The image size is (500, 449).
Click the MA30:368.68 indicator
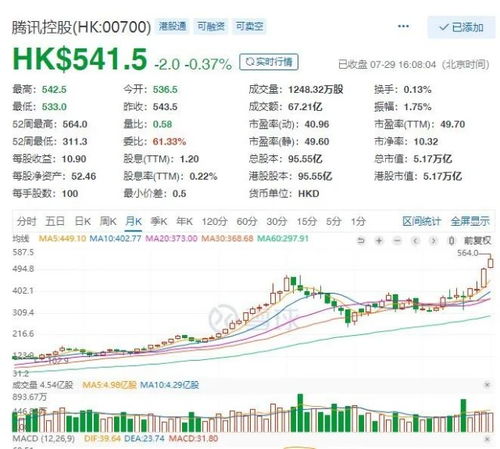coord(227,239)
